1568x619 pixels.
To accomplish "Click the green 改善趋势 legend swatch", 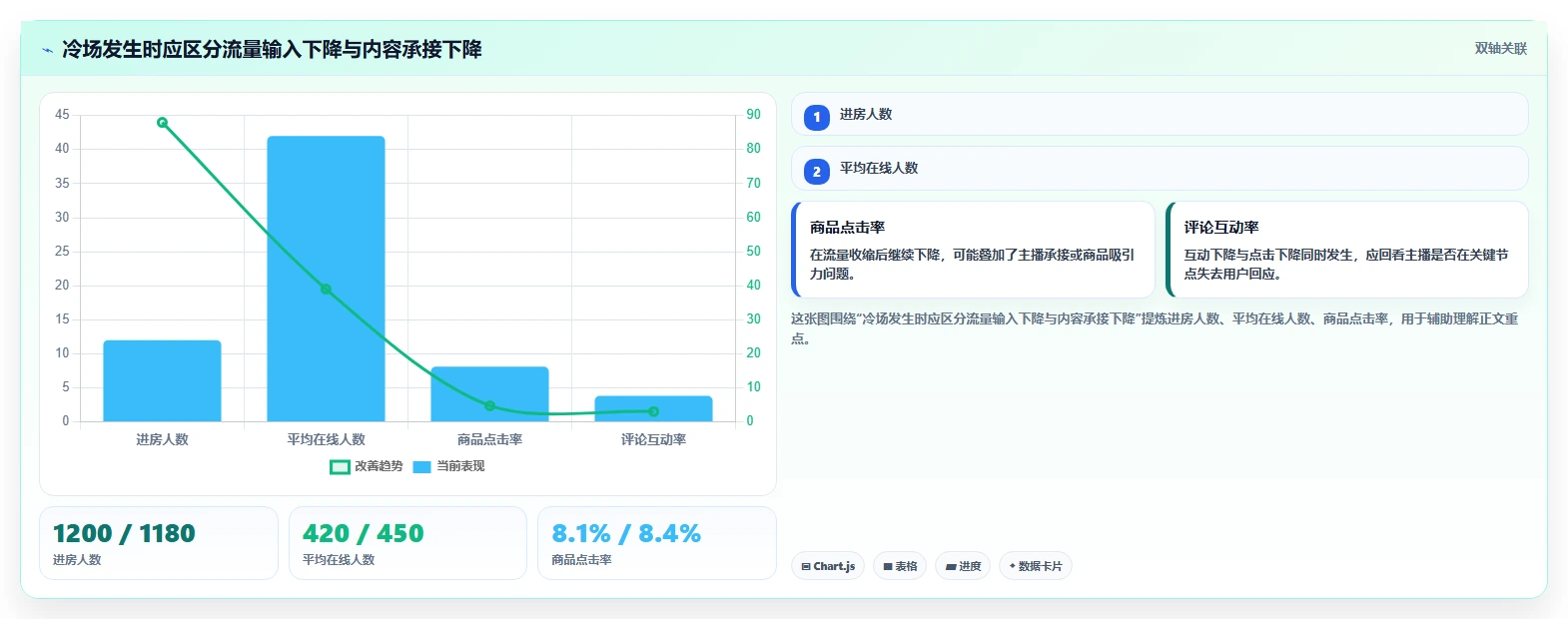I will tap(340, 466).
